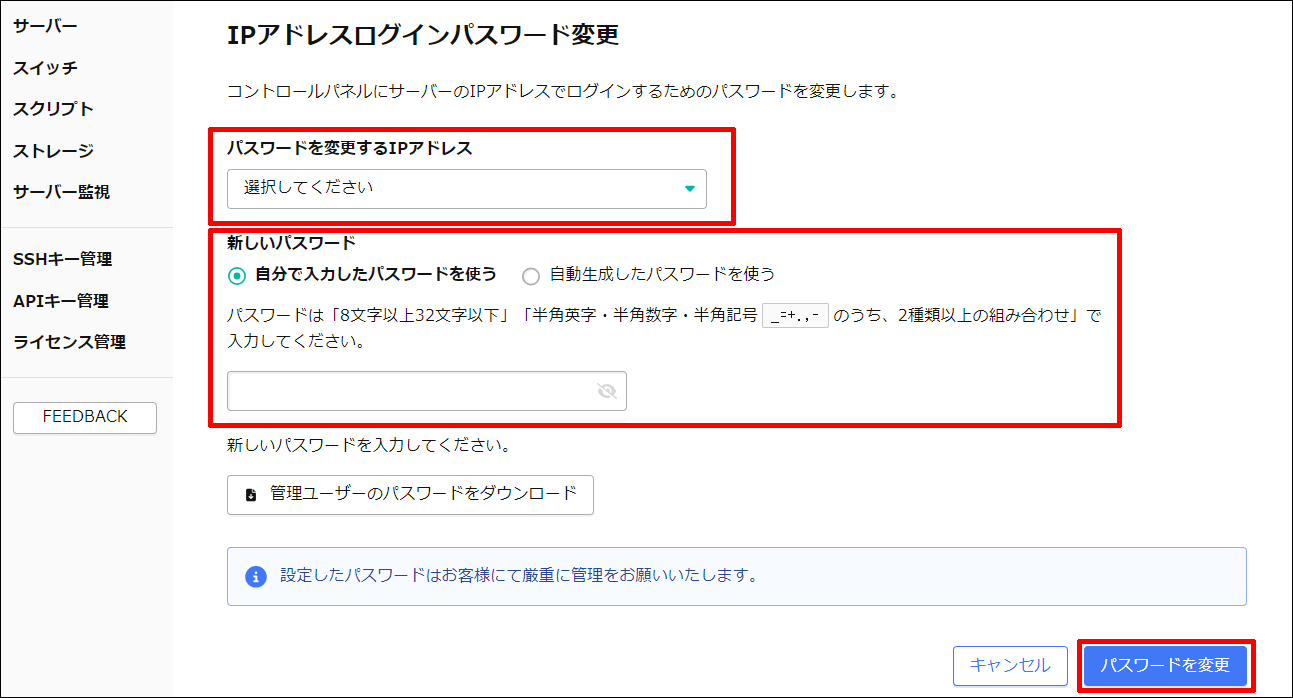This screenshot has width=1293, height=698.
Task: Click 管理ユーザーのパスワードをダウンロード
Action: (410, 494)
